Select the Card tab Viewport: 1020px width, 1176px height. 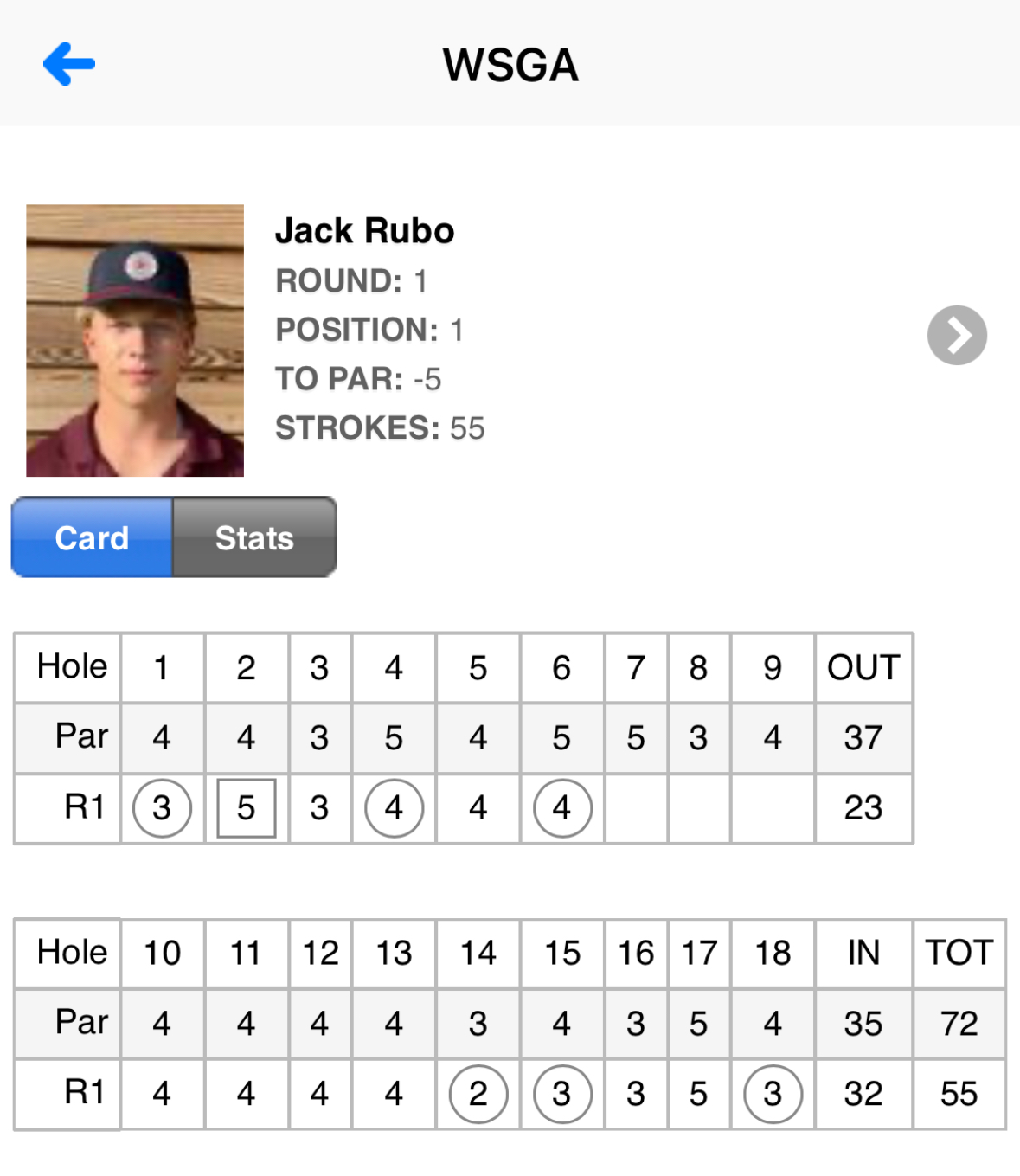[92, 537]
